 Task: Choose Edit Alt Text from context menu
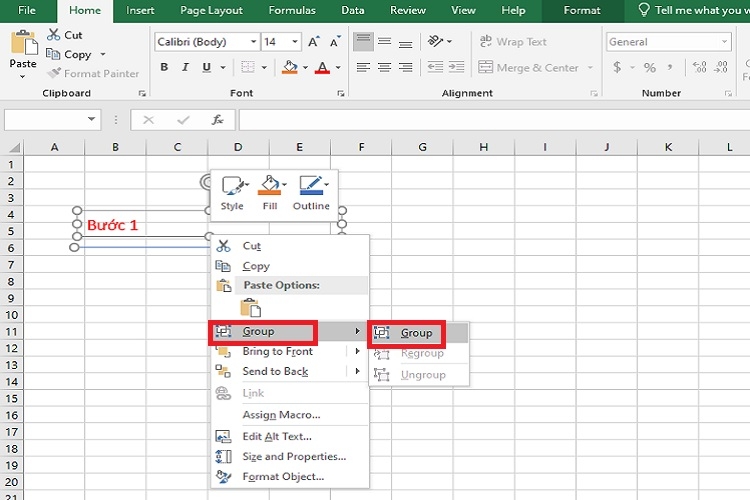tap(290, 436)
